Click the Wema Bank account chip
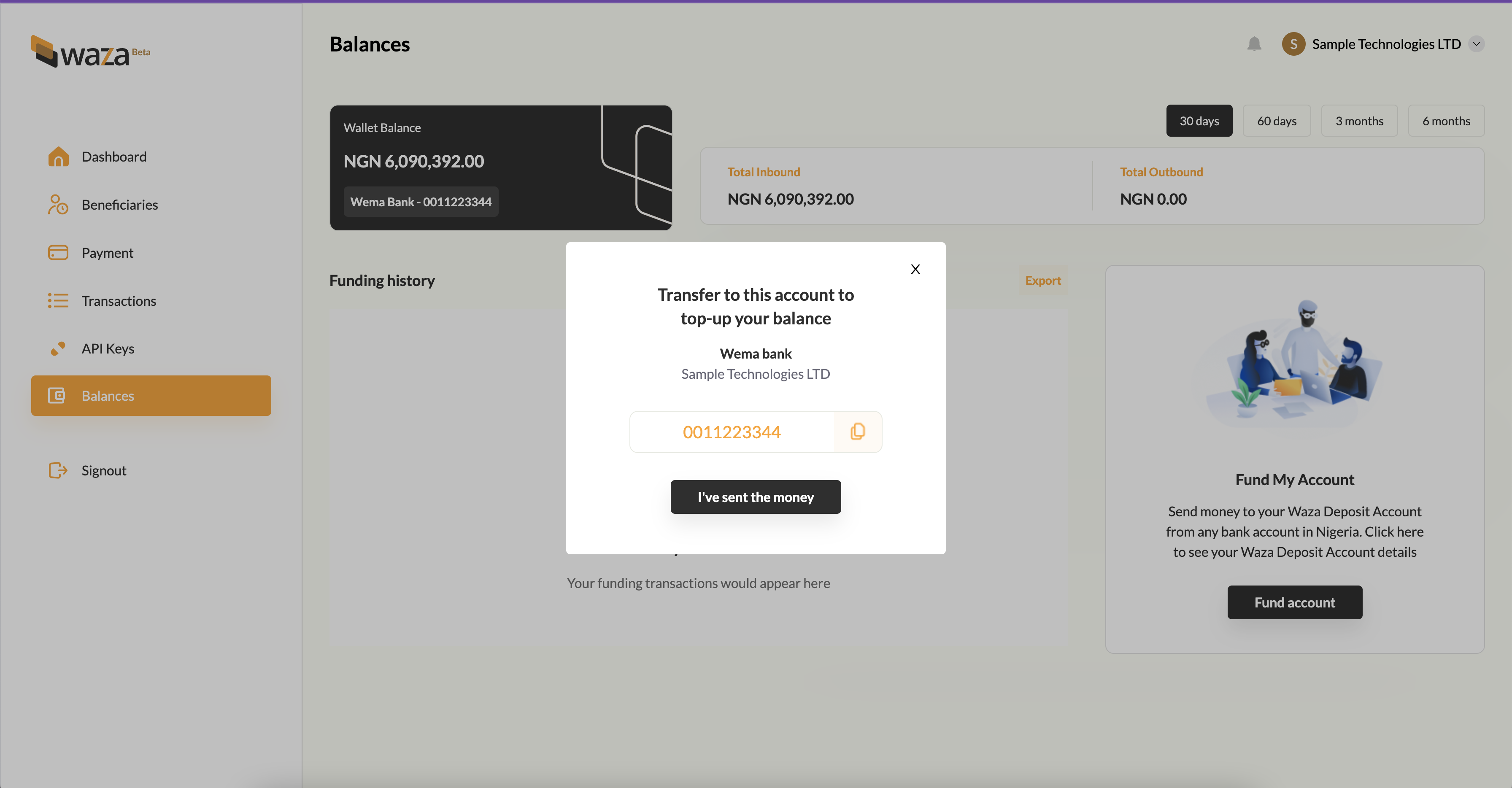The height and width of the screenshot is (788, 1512). click(421, 202)
